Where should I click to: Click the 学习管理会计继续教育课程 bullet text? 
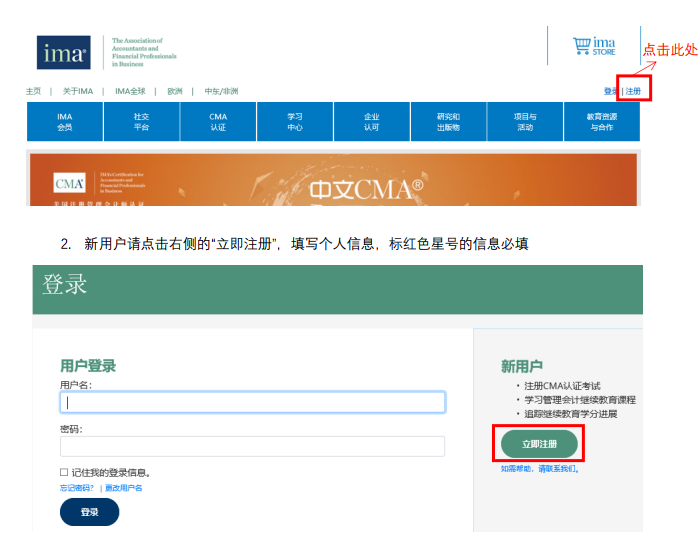click(580, 400)
